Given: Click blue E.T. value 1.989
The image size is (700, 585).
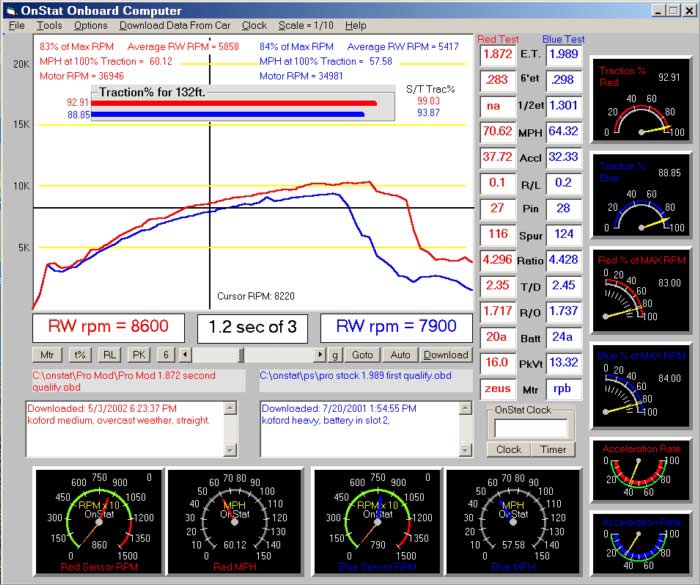Looking at the screenshot, I should (x=564, y=54).
